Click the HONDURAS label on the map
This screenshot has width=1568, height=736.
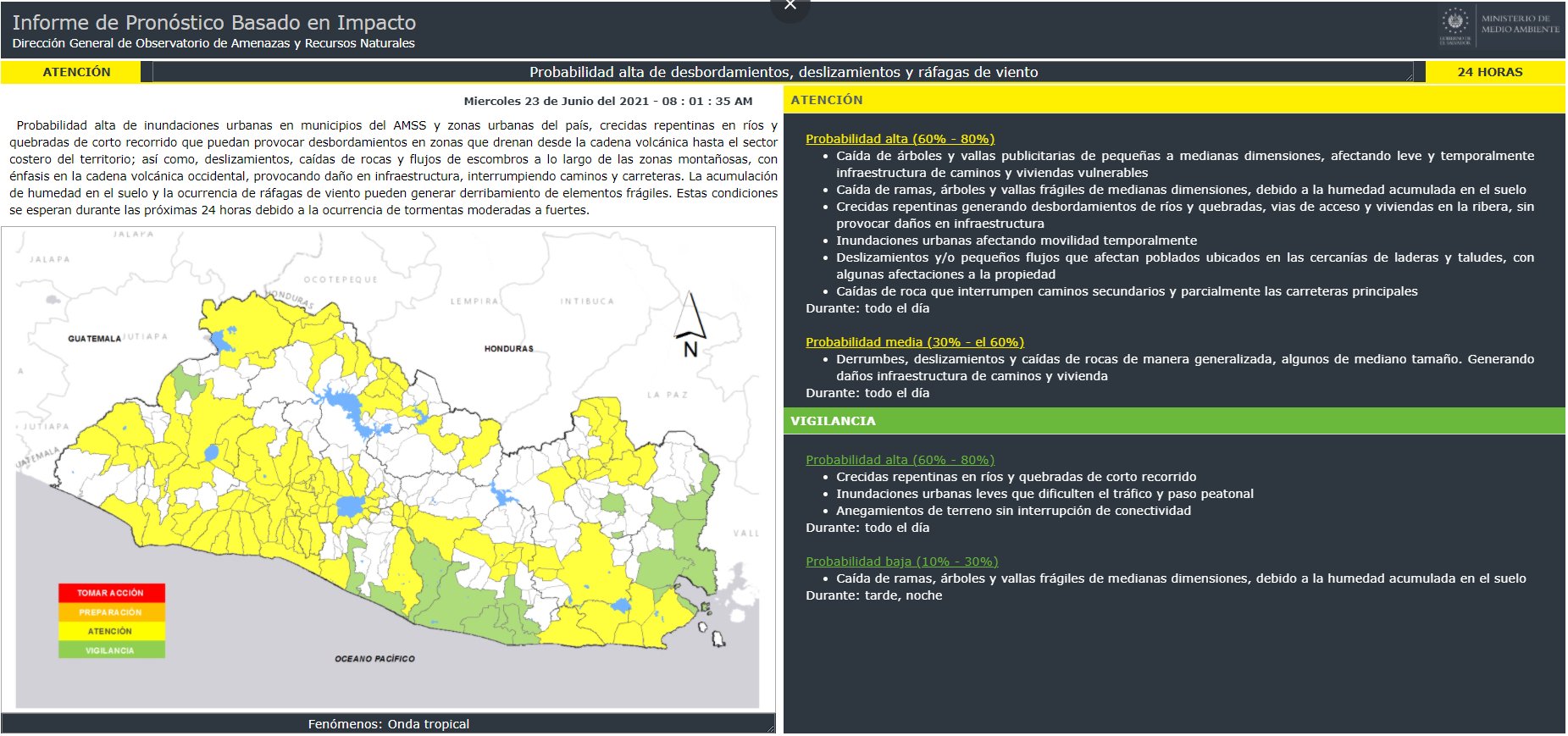coord(509,349)
